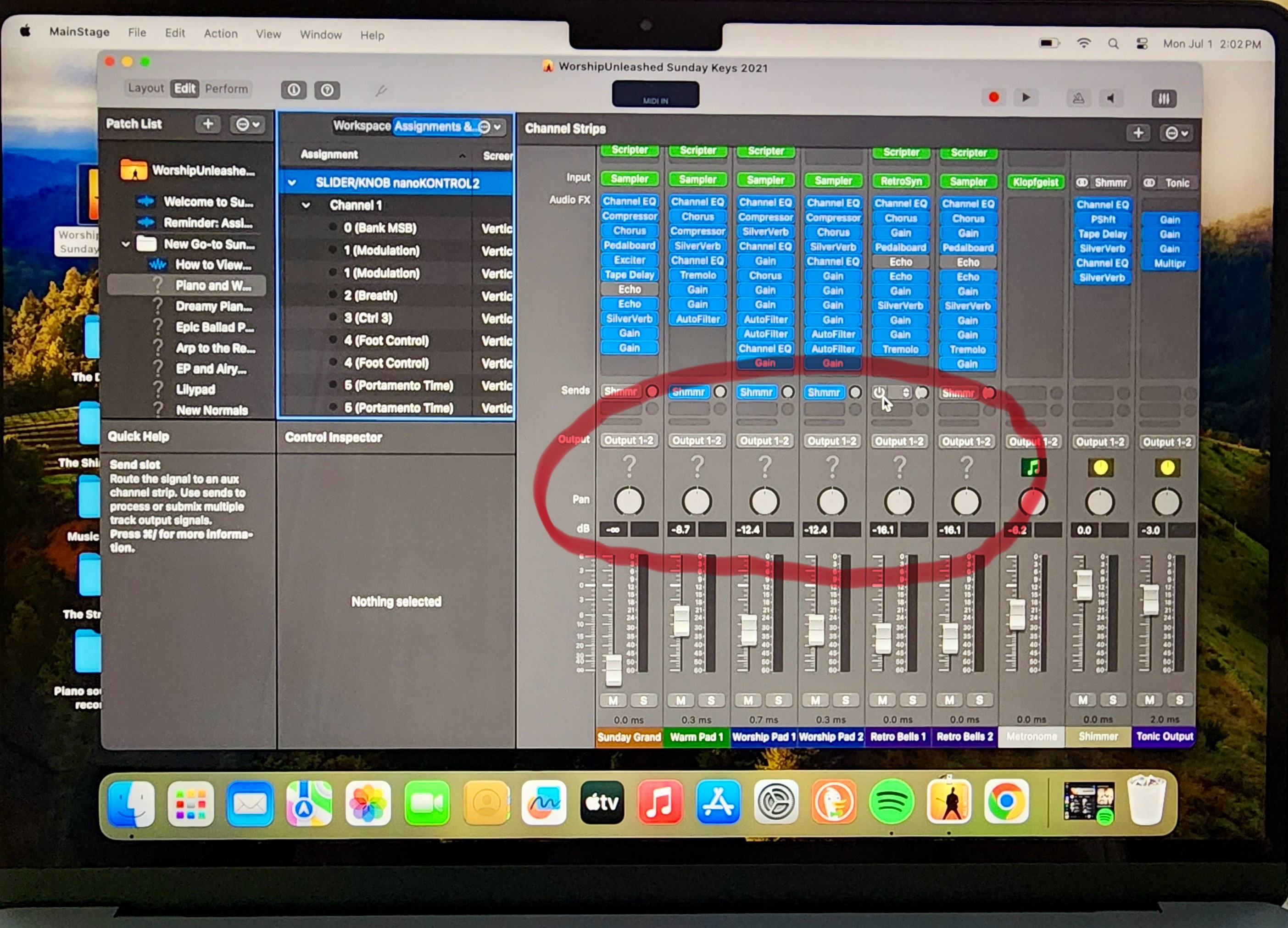Click the master mute speaker icon
The width and height of the screenshot is (1288, 928).
point(1111,98)
